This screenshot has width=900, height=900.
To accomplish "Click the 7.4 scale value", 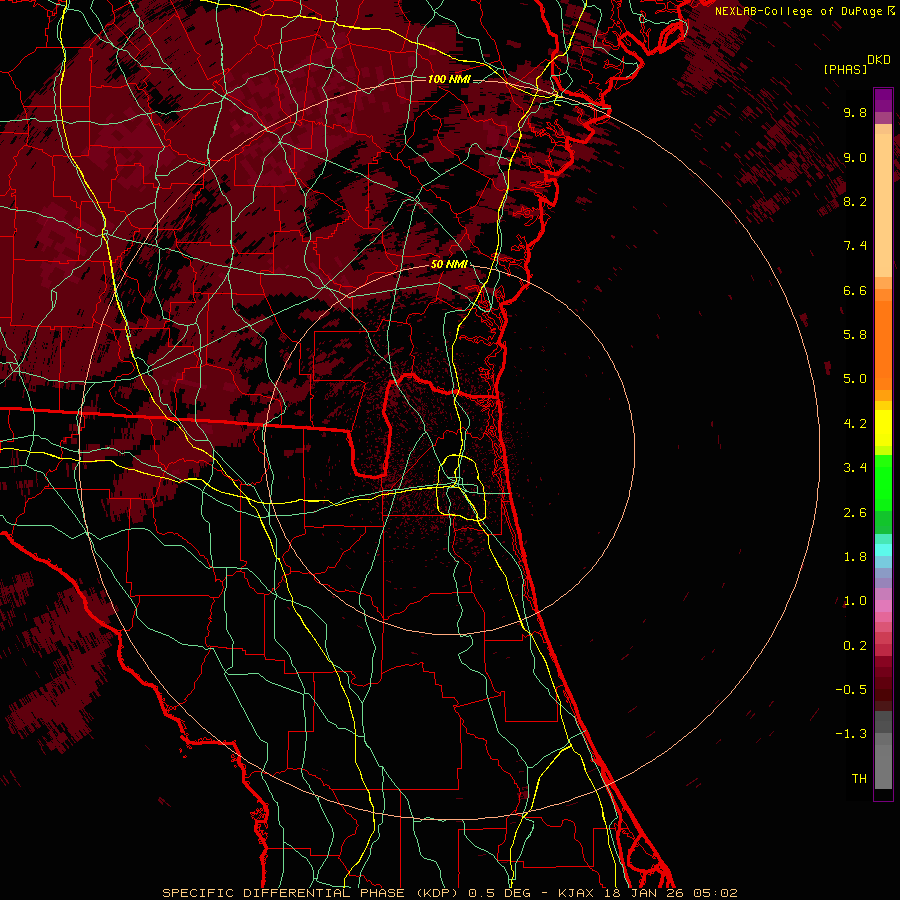I will coord(855,246).
